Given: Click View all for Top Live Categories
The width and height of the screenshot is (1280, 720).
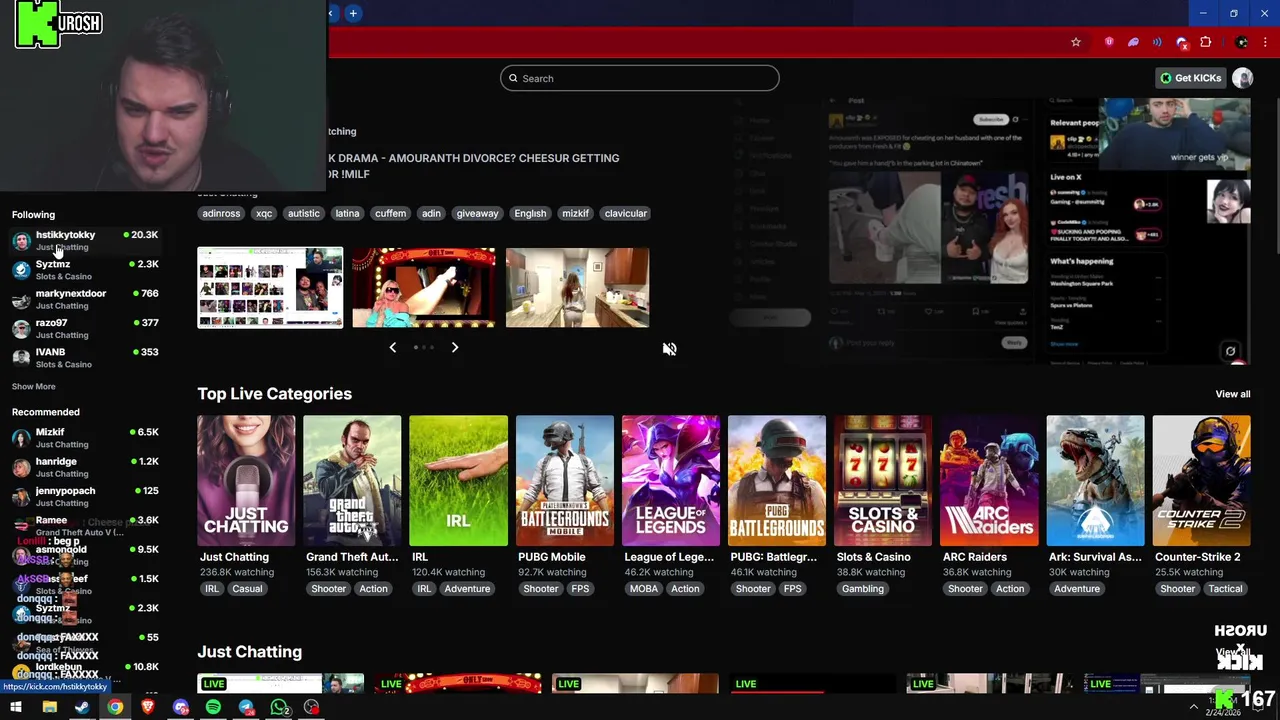Looking at the screenshot, I should 1232,394.
